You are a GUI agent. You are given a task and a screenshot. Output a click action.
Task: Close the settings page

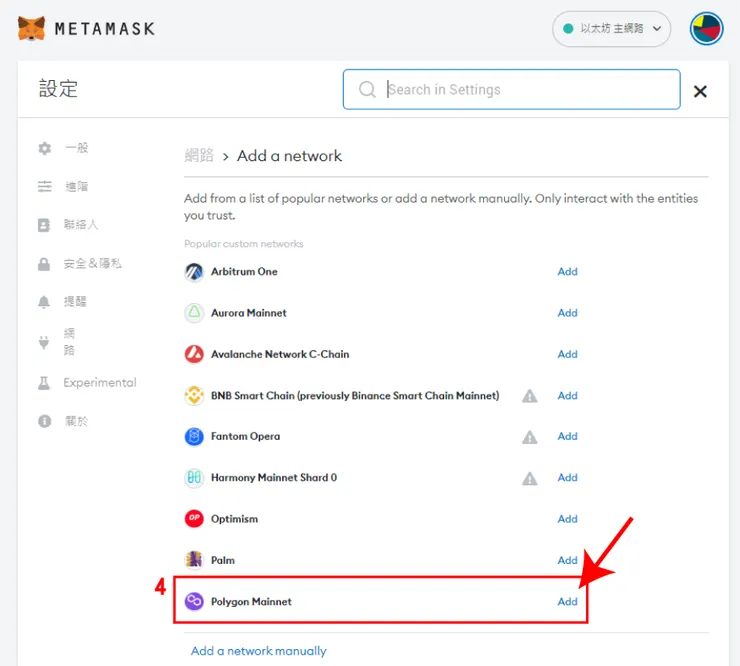700,91
